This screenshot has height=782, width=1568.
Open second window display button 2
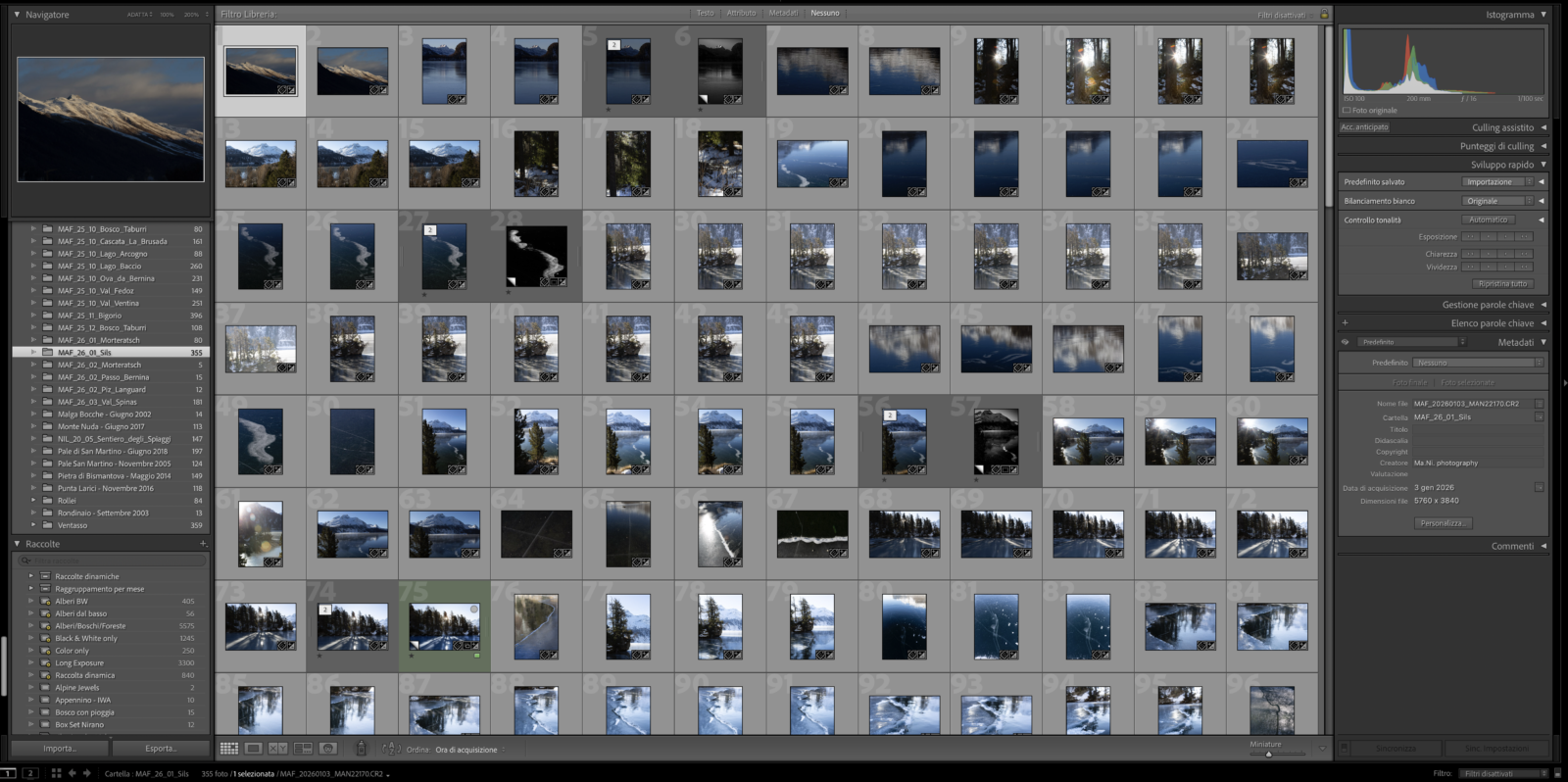(x=30, y=773)
